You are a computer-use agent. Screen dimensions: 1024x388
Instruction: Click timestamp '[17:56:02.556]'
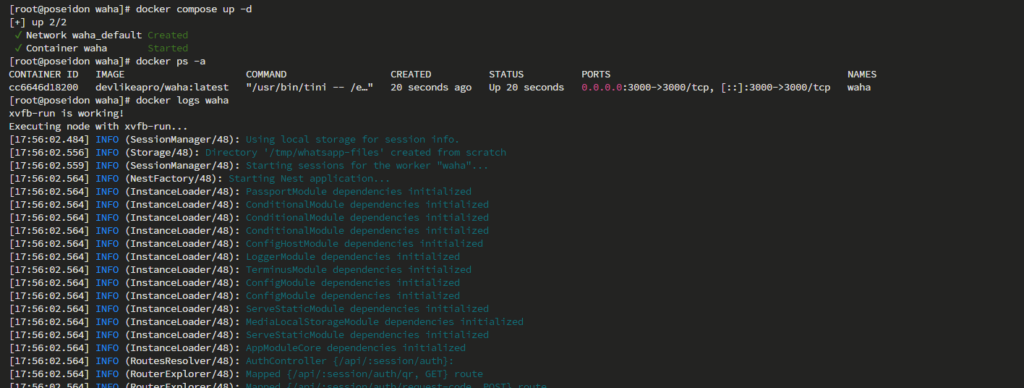click(x=50, y=153)
